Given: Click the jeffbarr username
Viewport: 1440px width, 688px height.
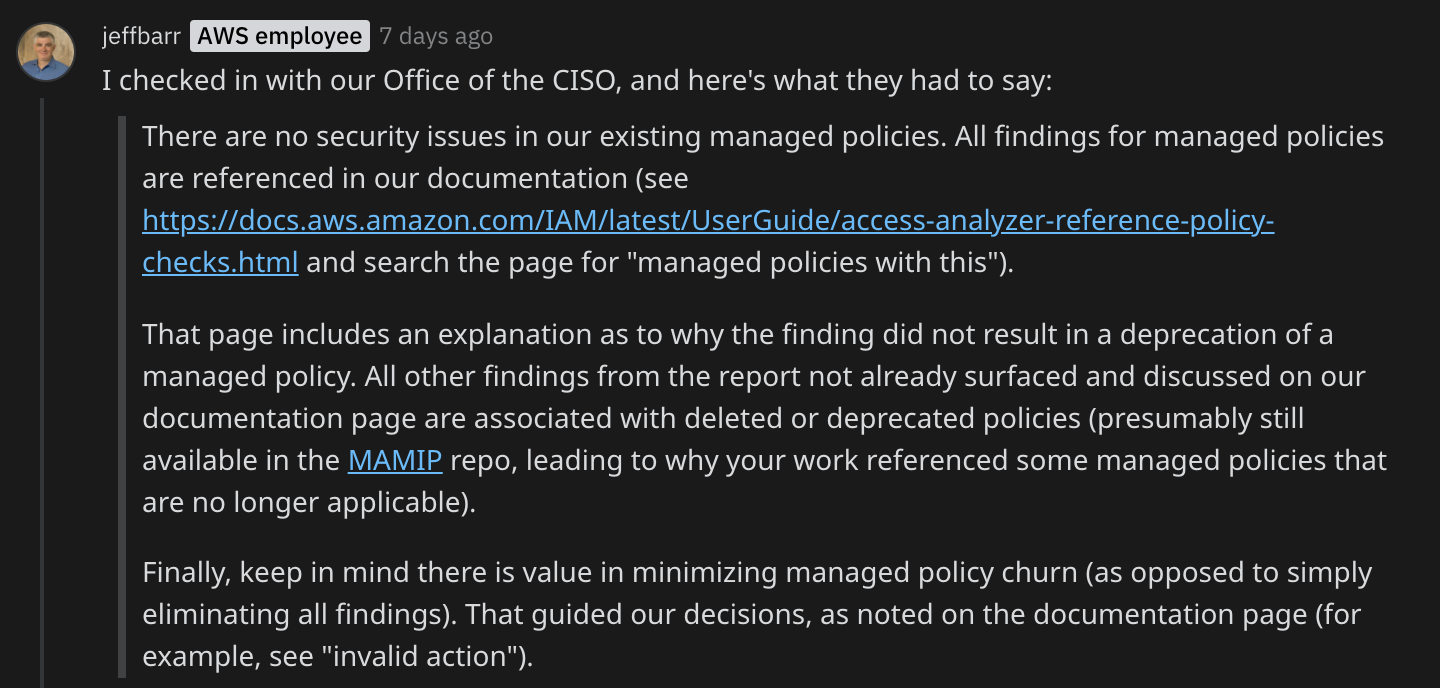Looking at the screenshot, I should tap(141, 37).
